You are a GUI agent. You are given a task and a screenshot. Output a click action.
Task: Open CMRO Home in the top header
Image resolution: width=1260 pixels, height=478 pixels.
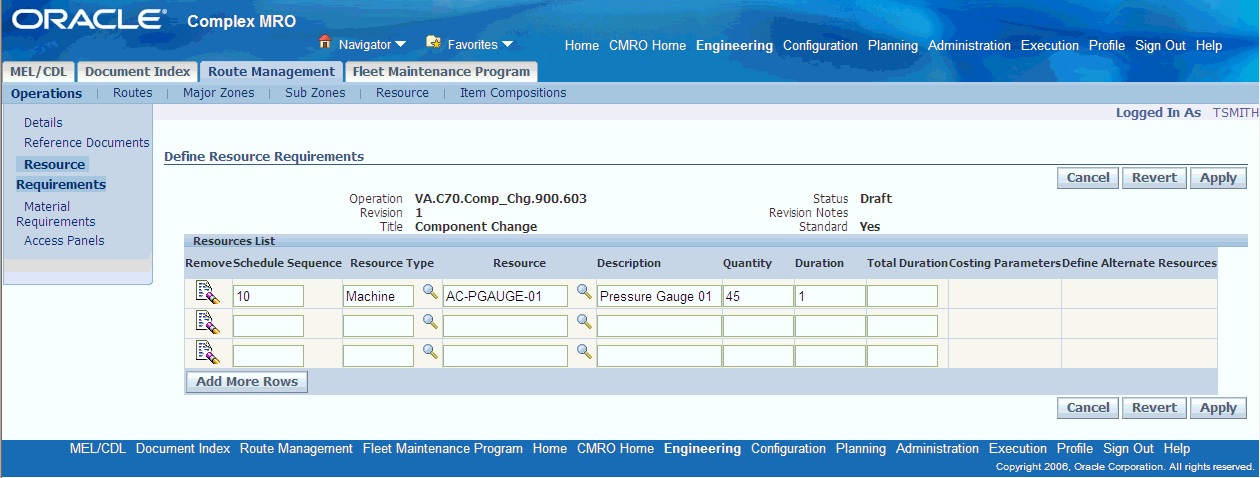pyautogui.click(x=647, y=45)
